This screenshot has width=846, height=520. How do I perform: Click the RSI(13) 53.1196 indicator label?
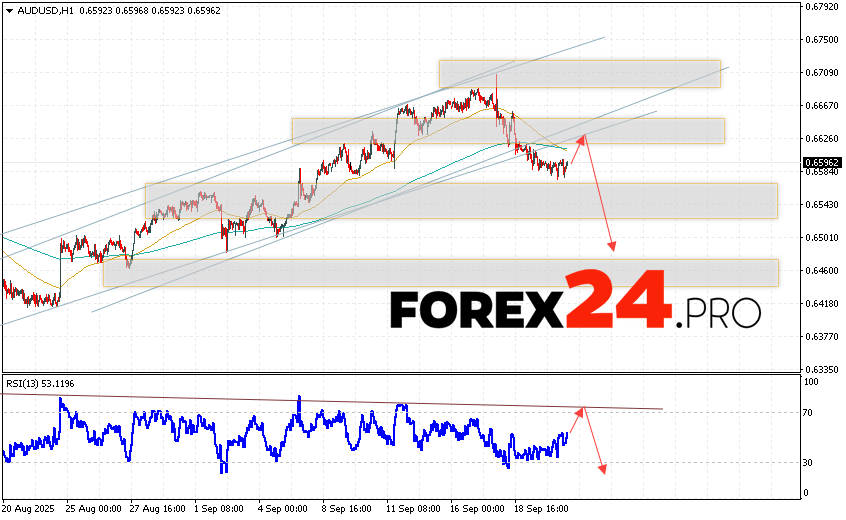pos(40,383)
